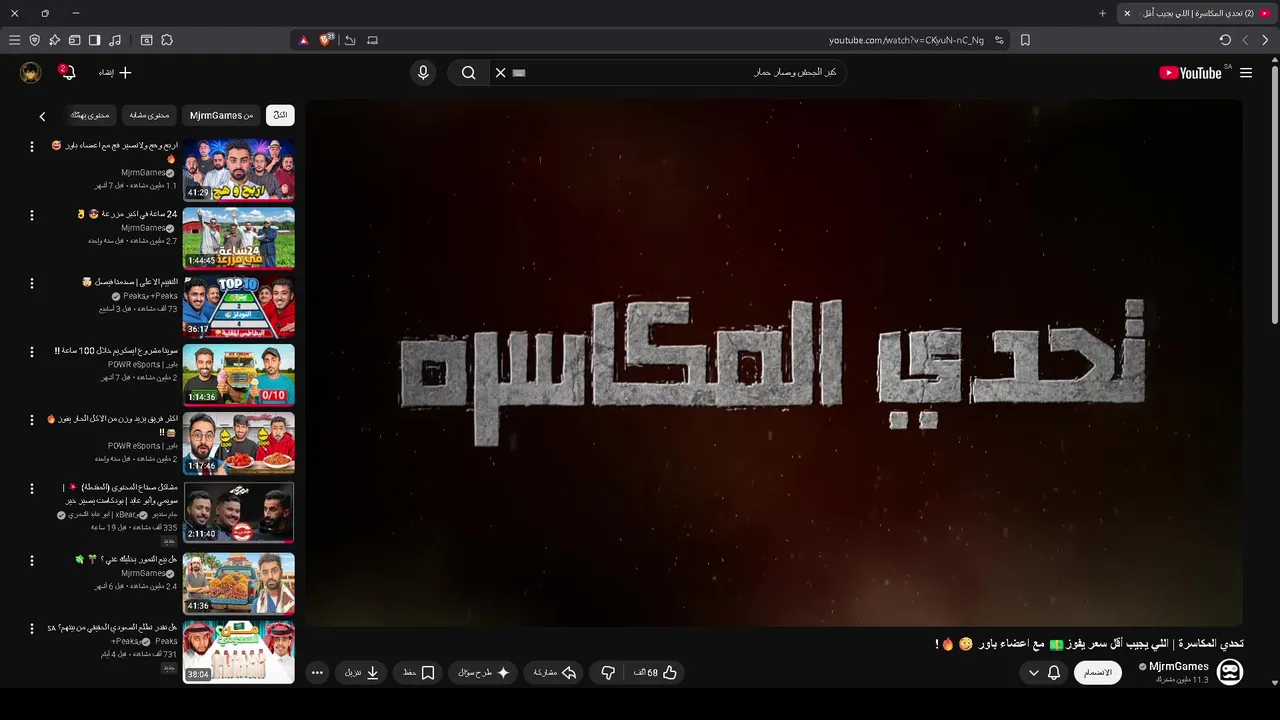Image resolution: width=1280 pixels, height=720 pixels.
Task: Open the on-screen keyboard icon in search
Action: click(x=519, y=73)
